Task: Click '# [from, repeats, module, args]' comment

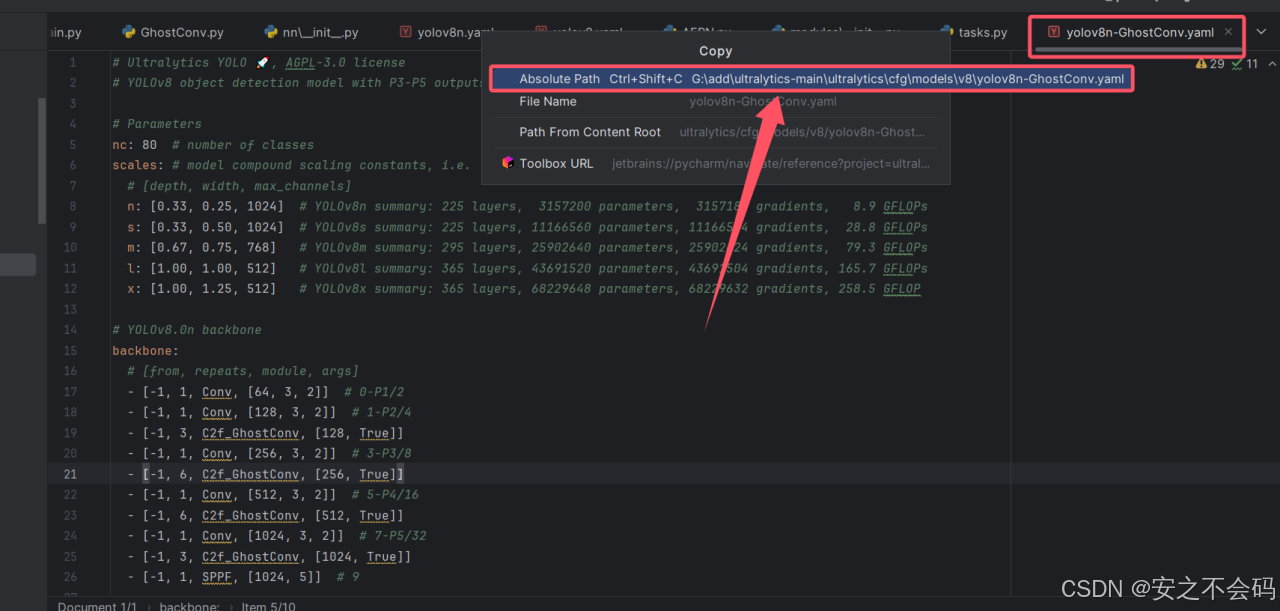Action: pos(243,371)
